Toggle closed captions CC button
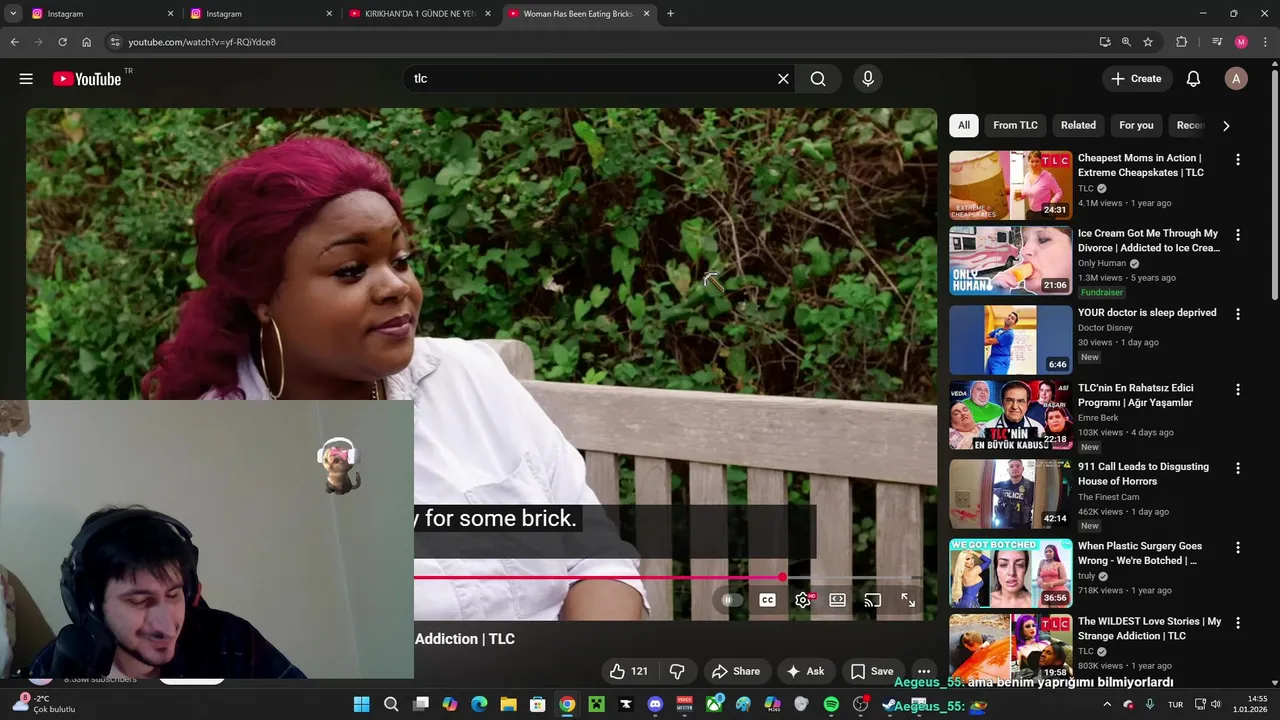Screen dimensions: 1280x720 pos(767,600)
